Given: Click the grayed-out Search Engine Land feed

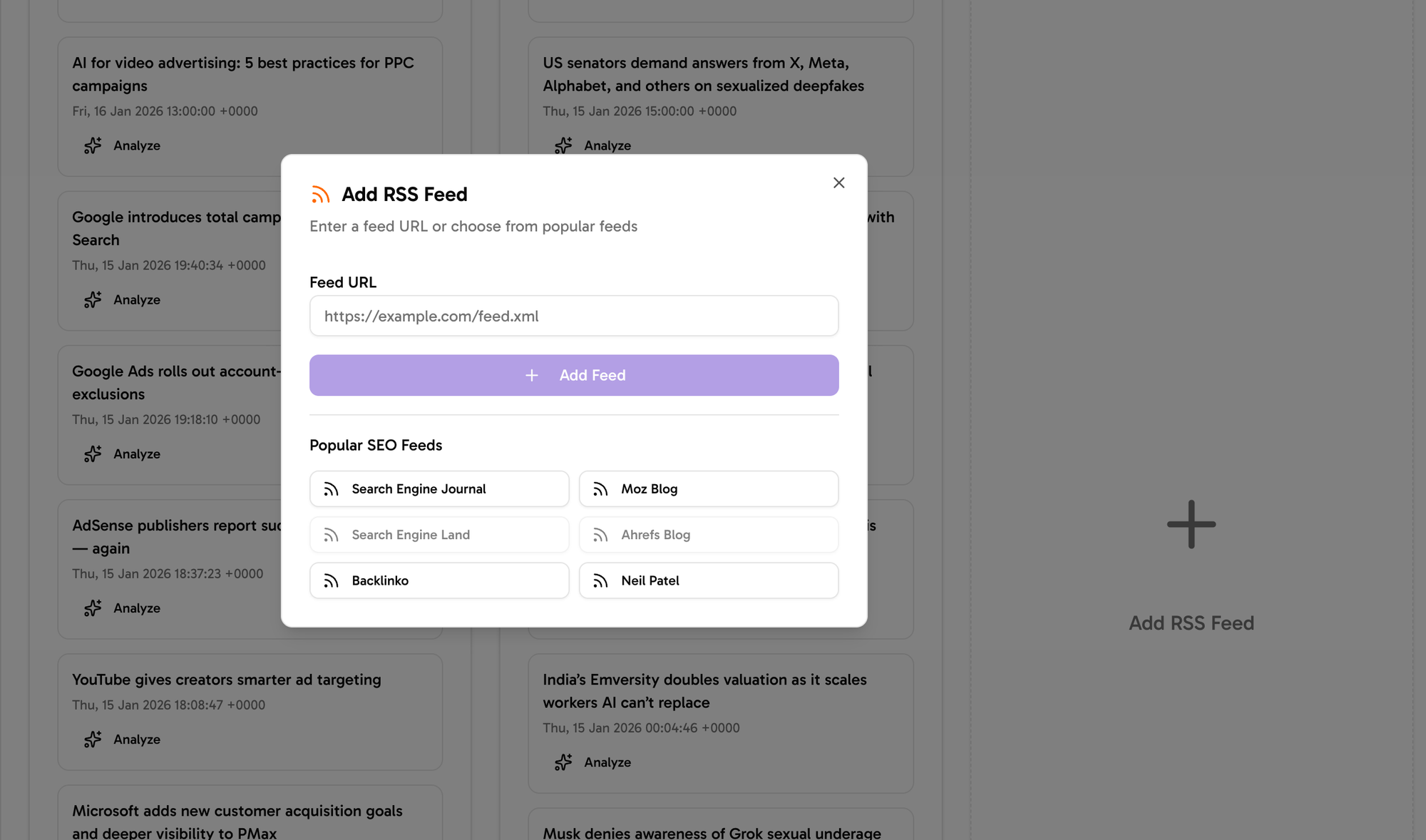Looking at the screenshot, I should point(438,535).
